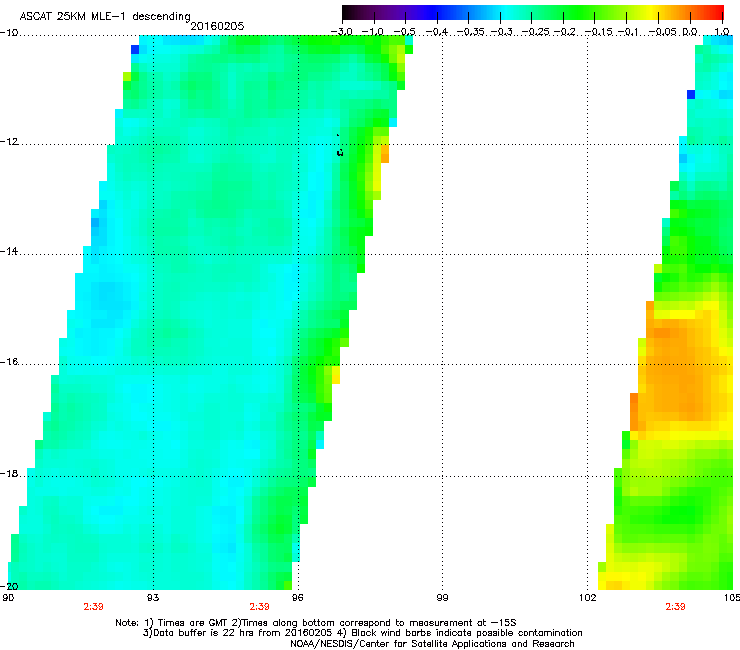Select the -0.25 color scale label

click(x=531, y=32)
